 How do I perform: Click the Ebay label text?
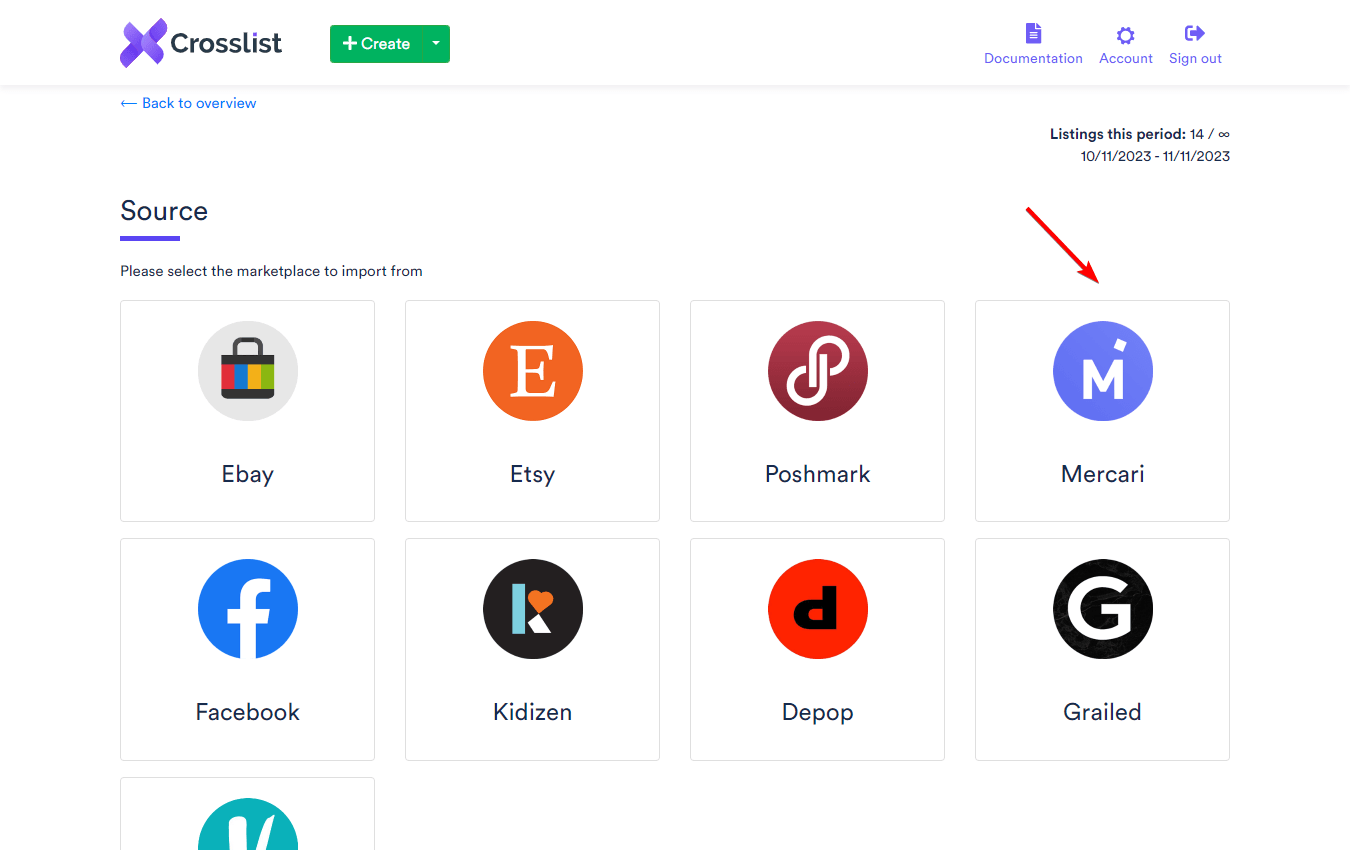point(248,474)
